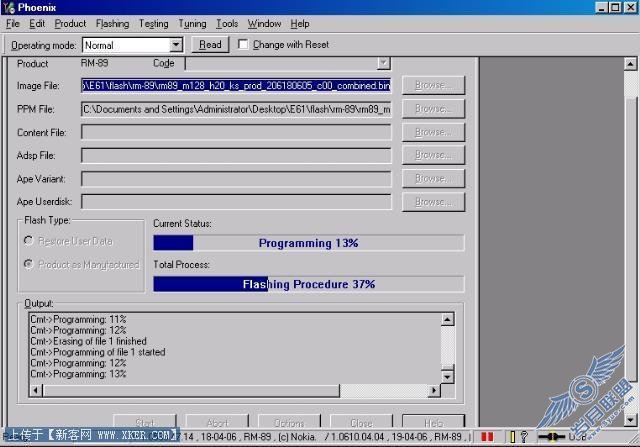The width and height of the screenshot is (640, 447).
Task: Open the Product menu
Action: tap(70, 24)
